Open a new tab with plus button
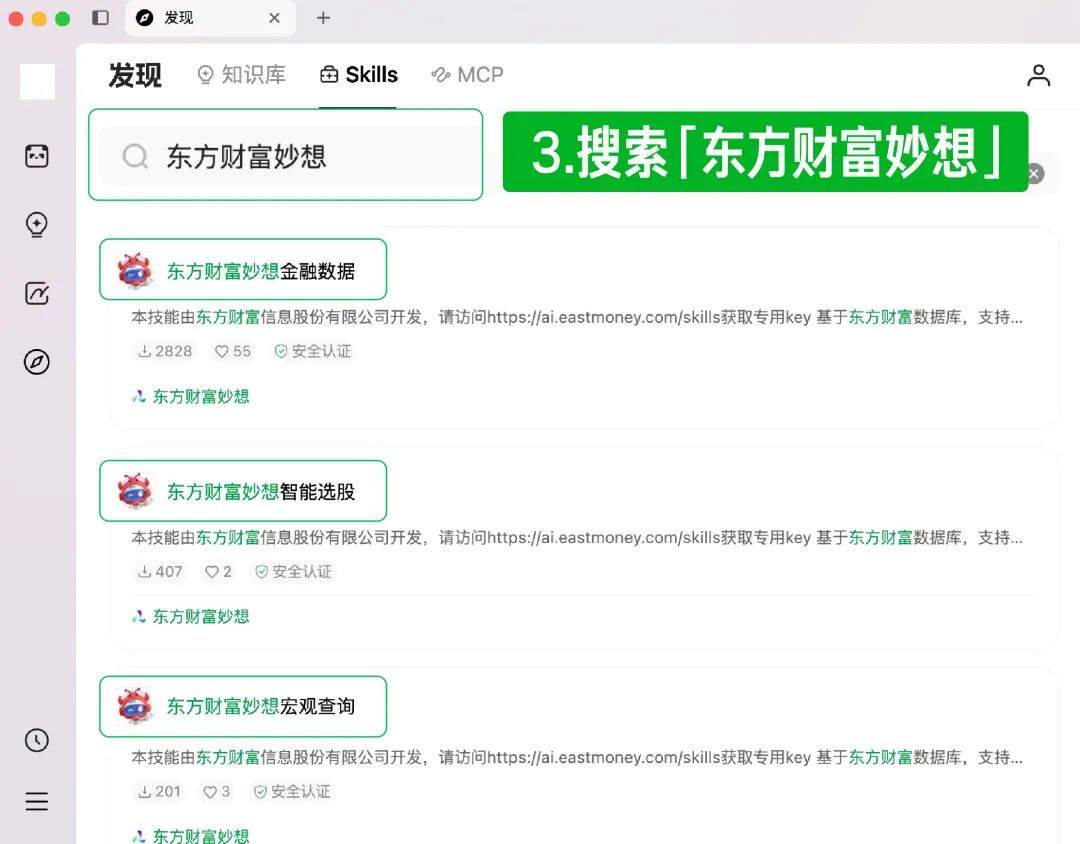This screenshot has width=1080, height=844. coord(323,18)
